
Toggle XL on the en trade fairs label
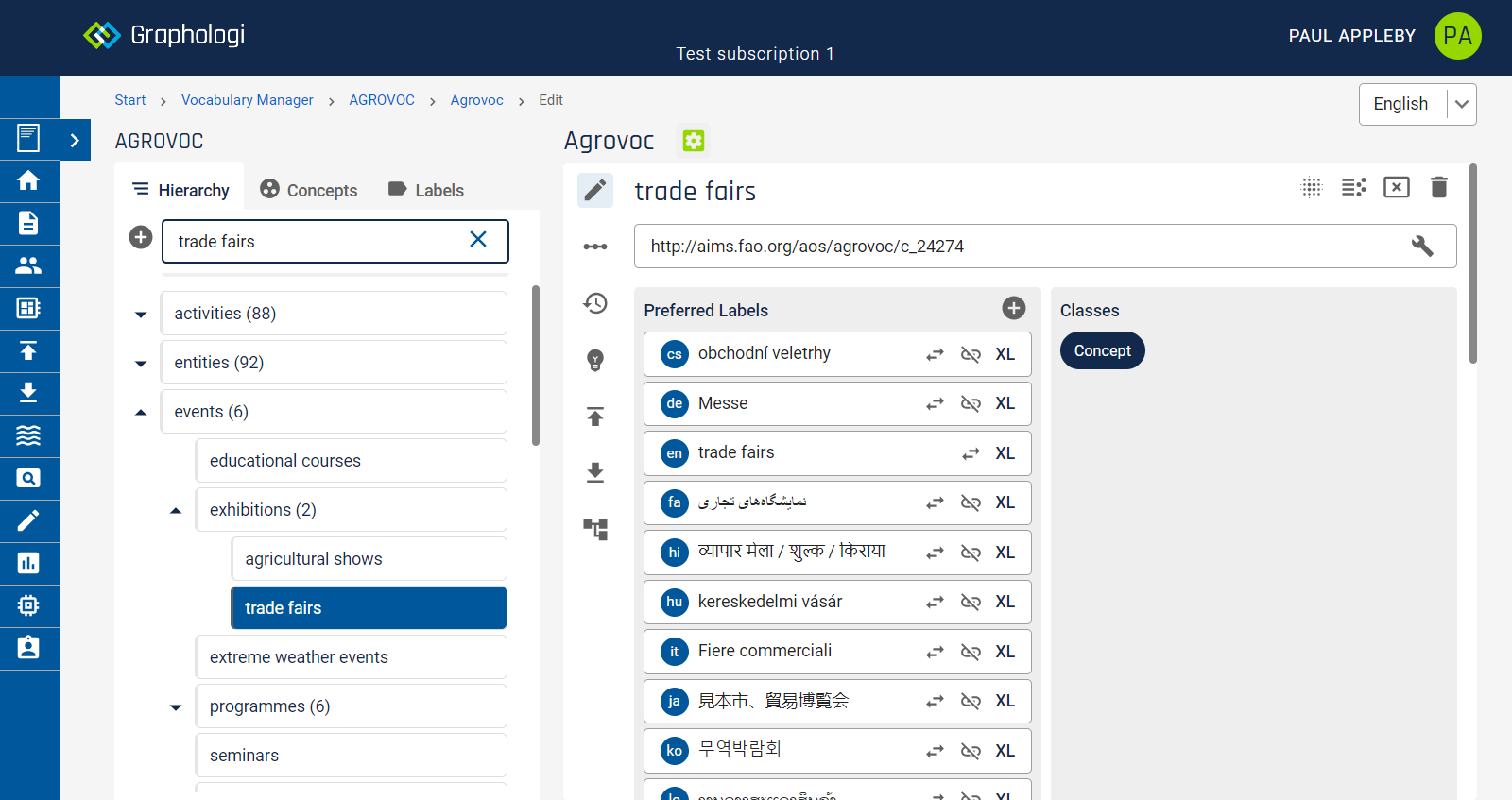point(1005,453)
